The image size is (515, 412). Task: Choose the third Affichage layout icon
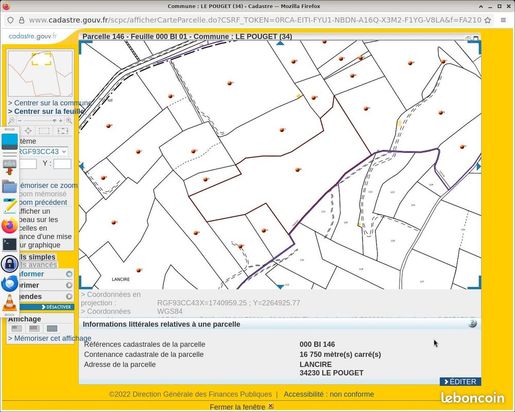tap(52, 329)
